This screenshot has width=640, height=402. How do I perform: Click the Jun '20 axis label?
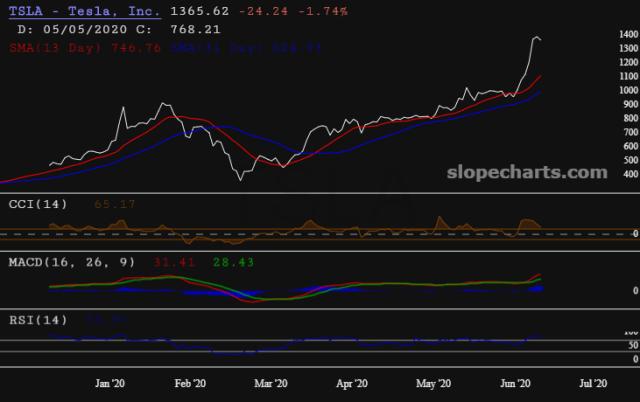click(x=515, y=383)
